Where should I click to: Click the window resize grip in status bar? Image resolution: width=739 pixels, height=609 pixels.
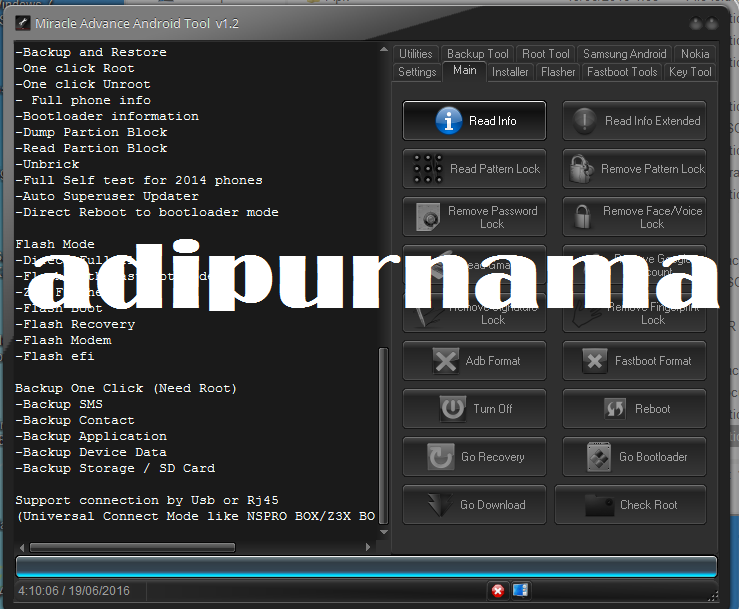click(712, 596)
